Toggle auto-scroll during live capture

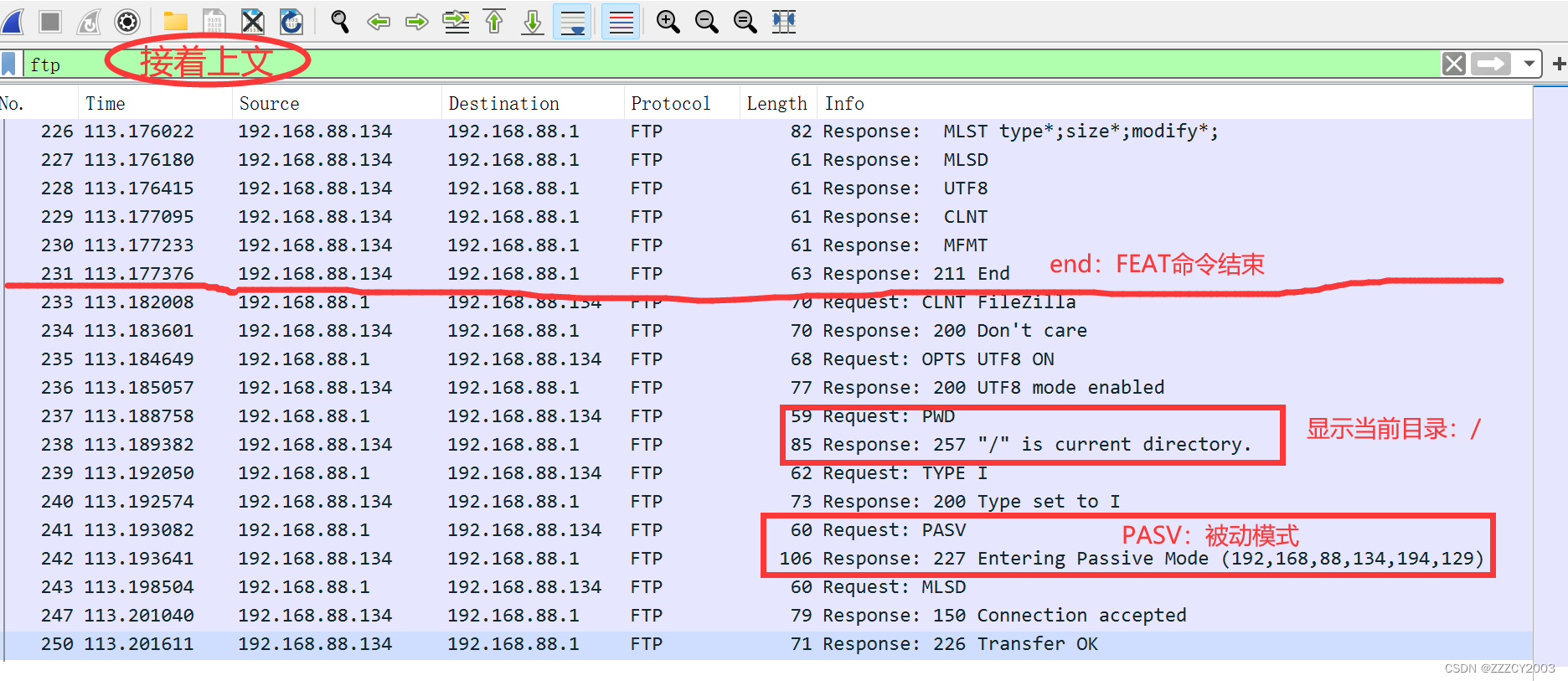coord(573,21)
